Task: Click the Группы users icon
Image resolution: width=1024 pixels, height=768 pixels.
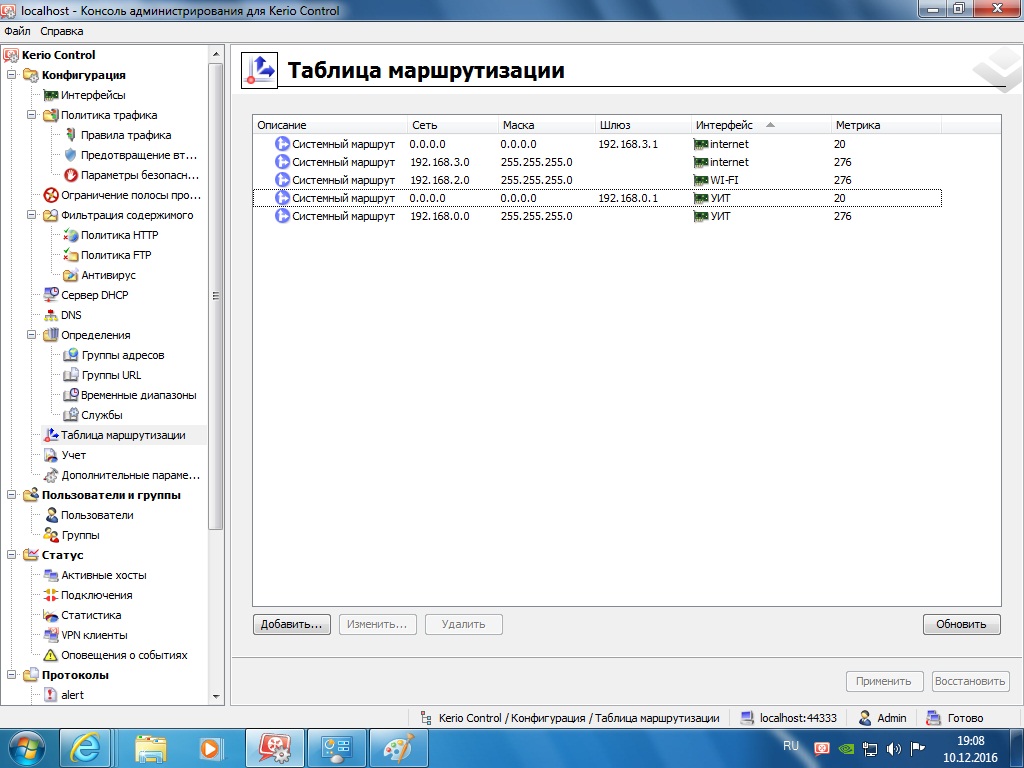Action: (x=51, y=535)
